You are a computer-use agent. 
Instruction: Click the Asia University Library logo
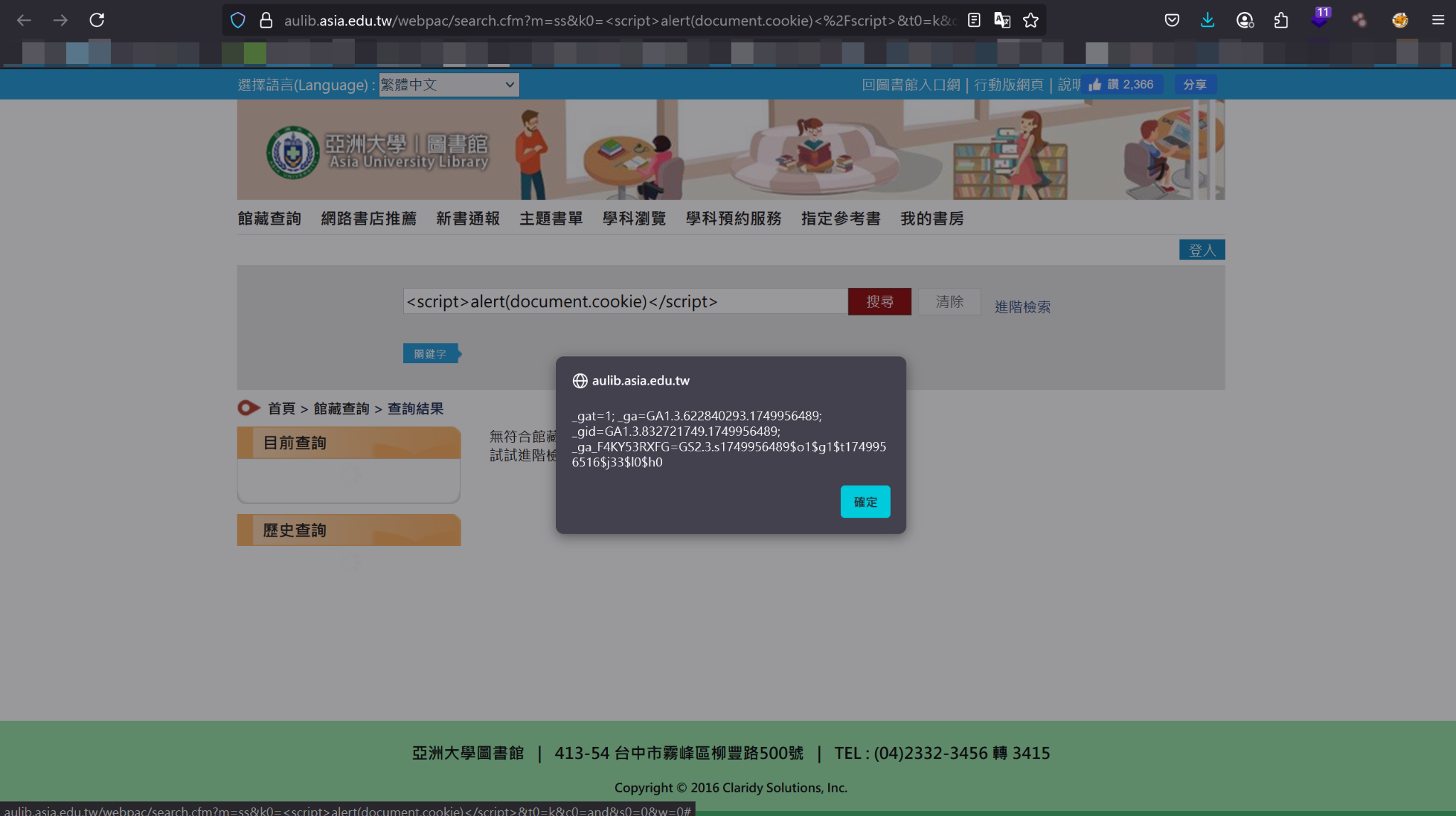pos(378,151)
